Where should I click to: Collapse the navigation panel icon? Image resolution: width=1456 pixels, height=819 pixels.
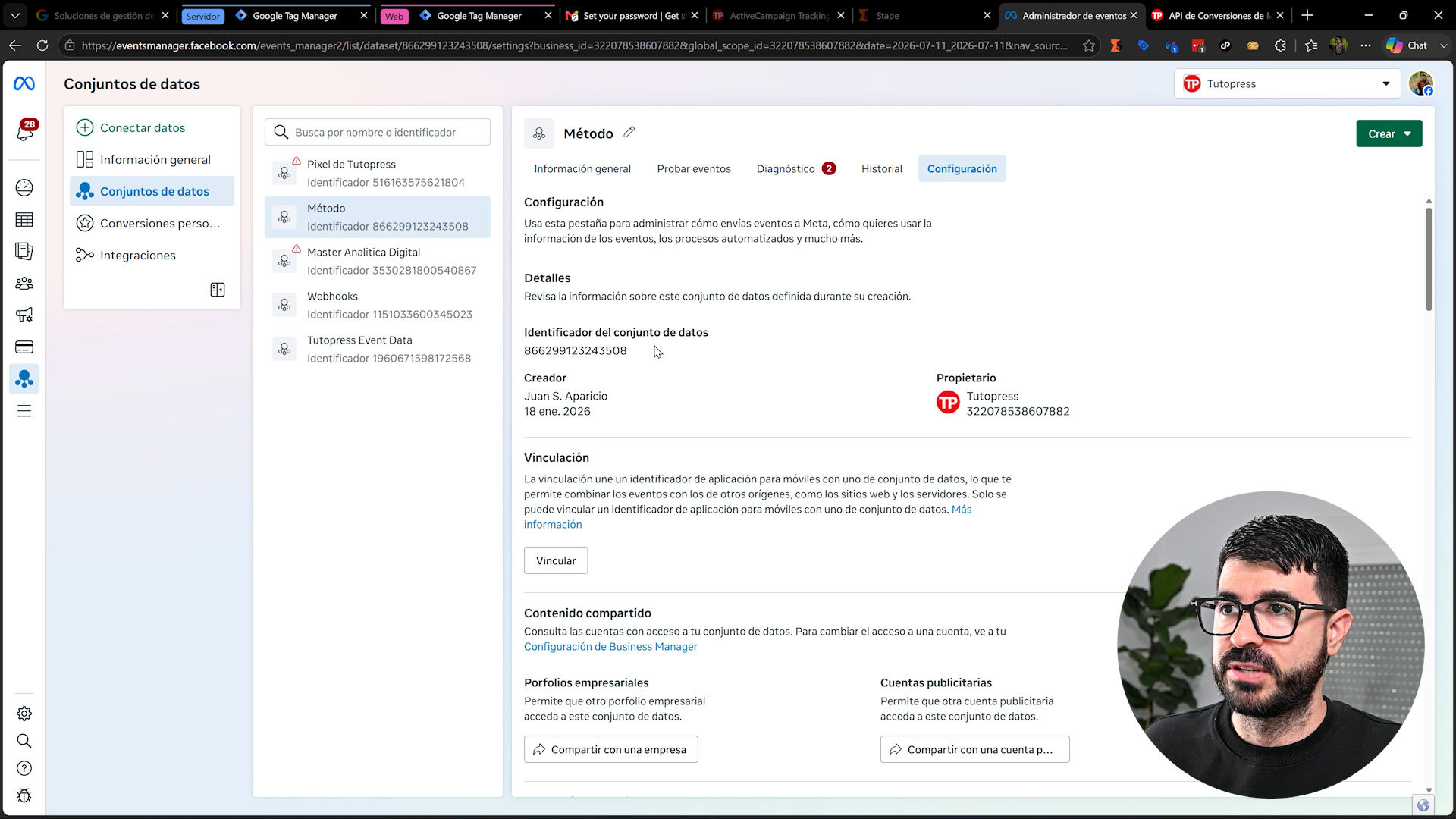point(218,290)
